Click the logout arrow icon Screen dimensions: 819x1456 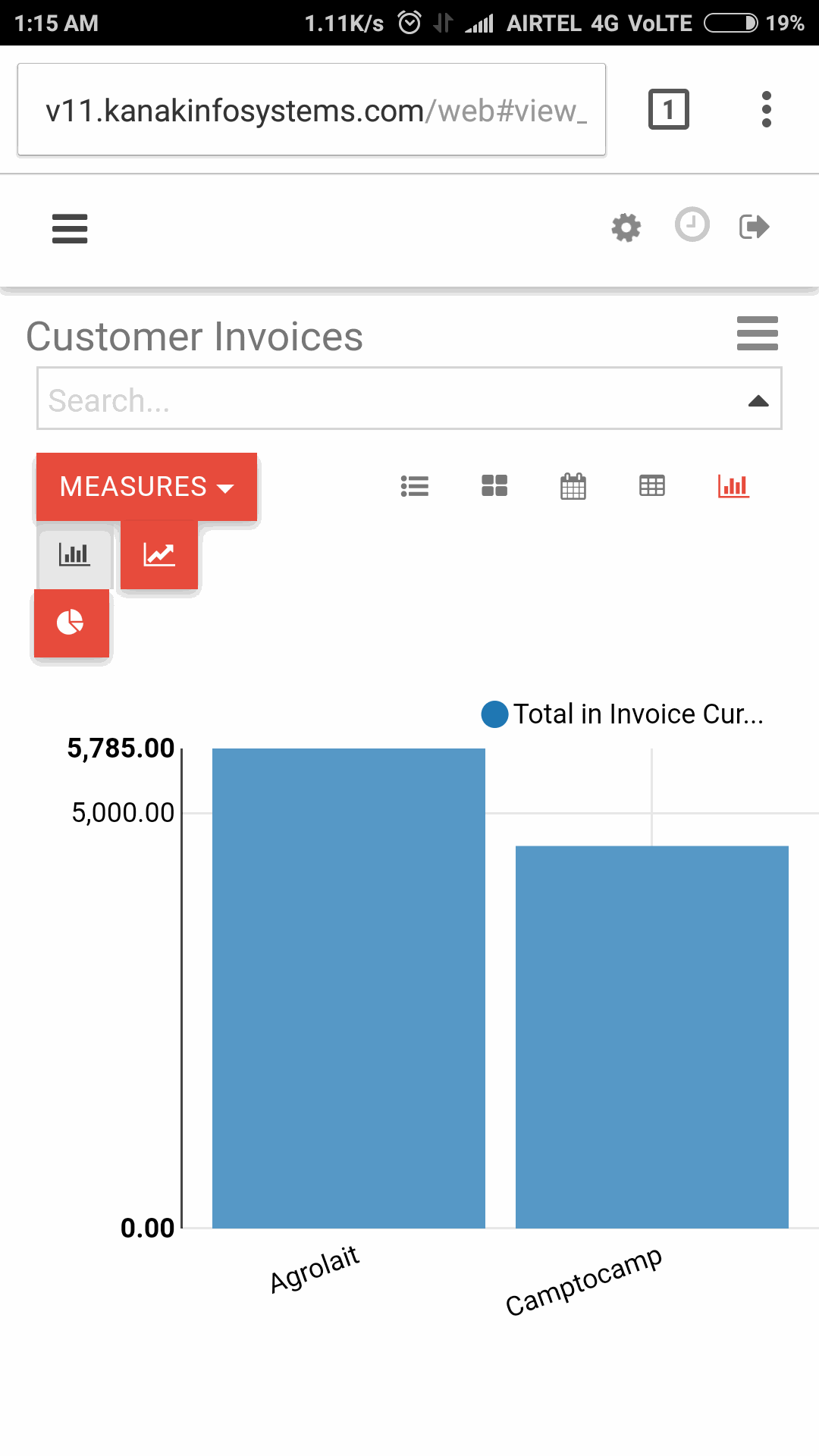[x=755, y=227]
